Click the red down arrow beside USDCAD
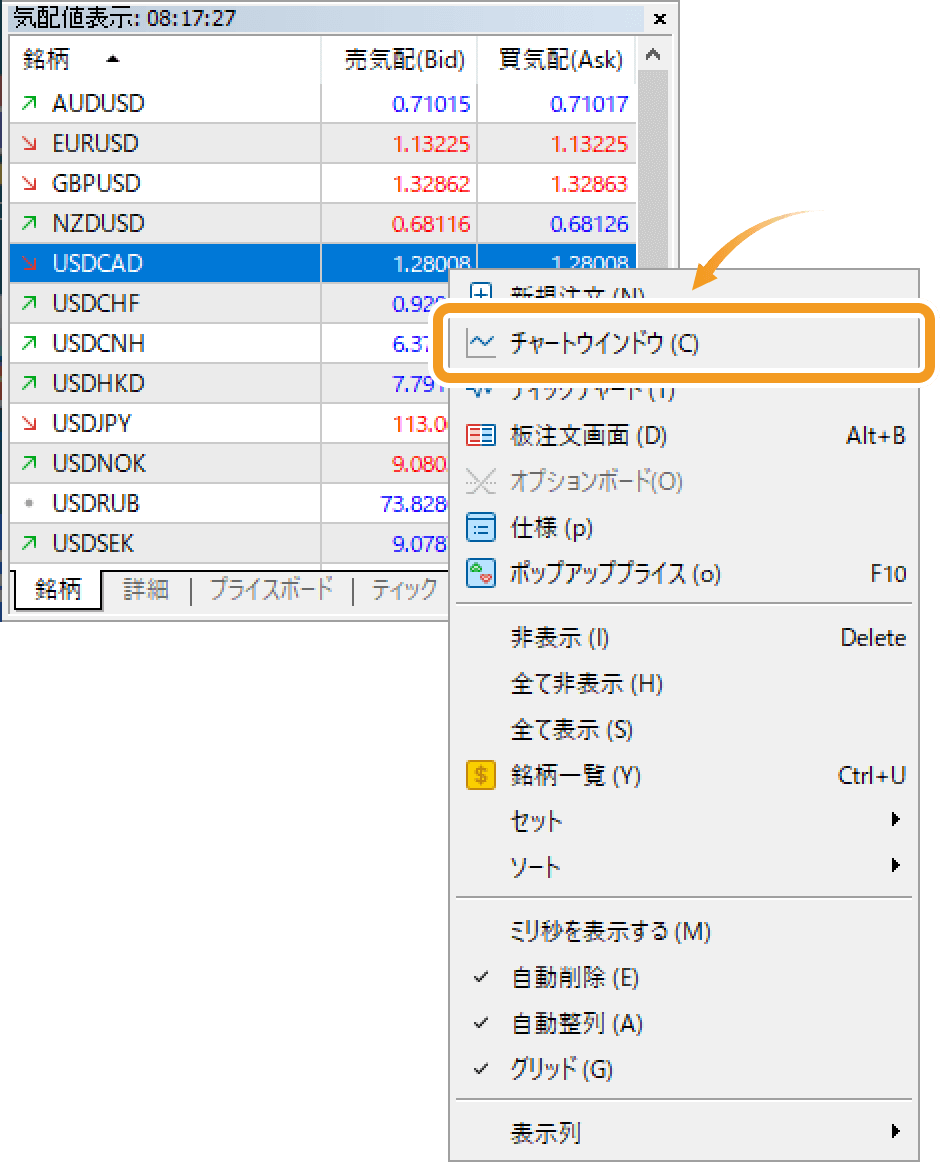 tap(30, 263)
